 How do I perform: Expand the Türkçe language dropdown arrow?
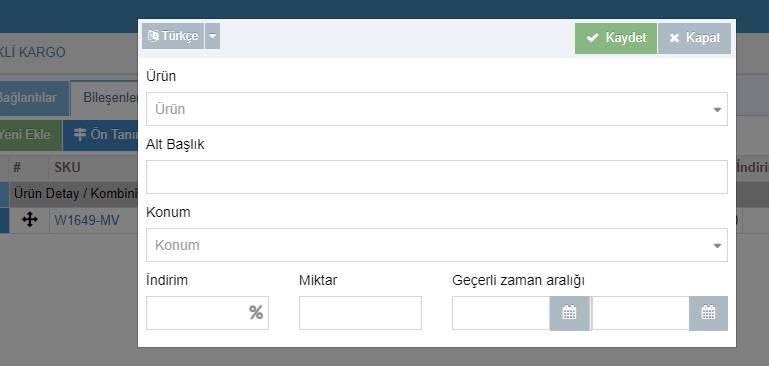[x=212, y=36]
